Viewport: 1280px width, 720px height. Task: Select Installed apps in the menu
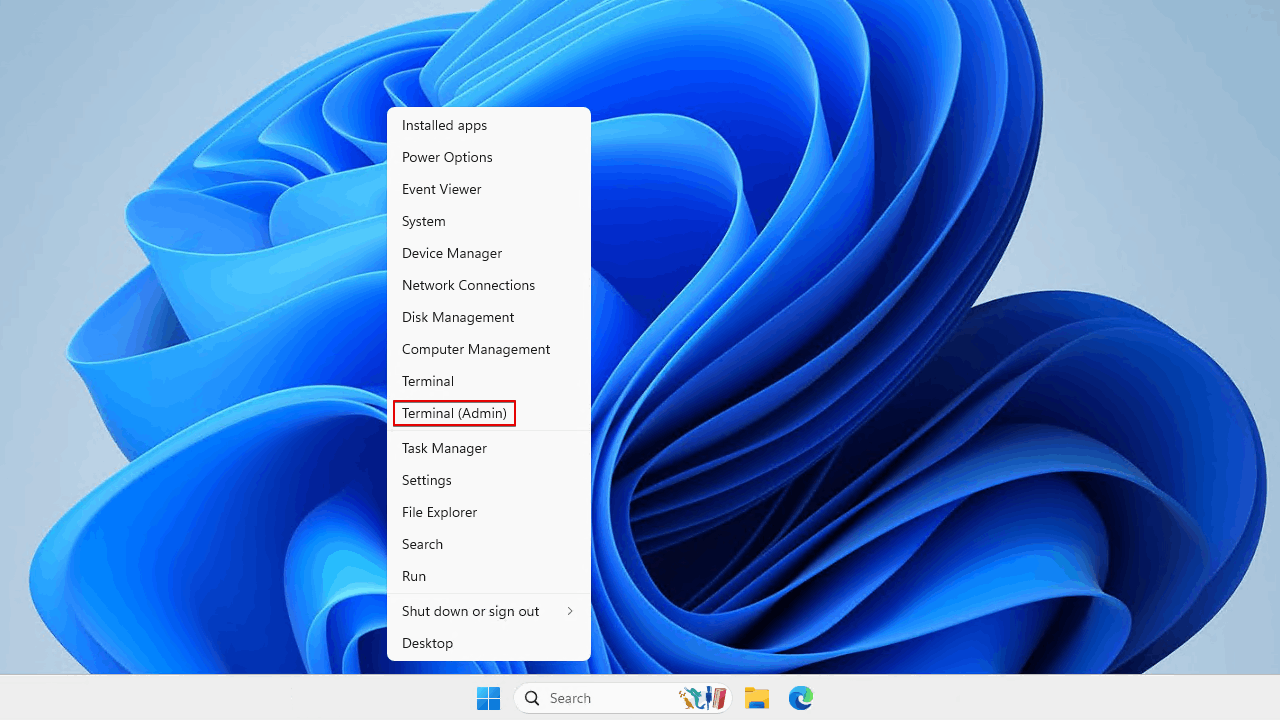tap(444, 125)
